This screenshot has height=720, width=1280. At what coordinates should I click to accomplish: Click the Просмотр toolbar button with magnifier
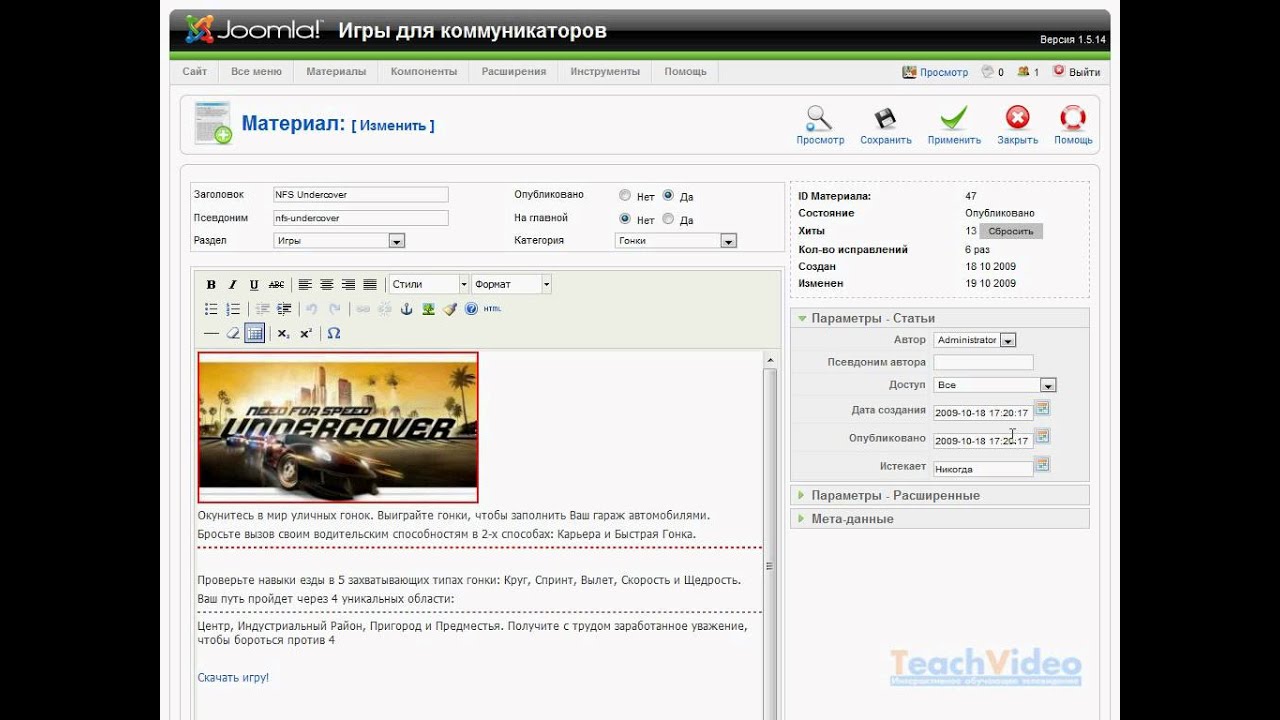pos(820,126)
